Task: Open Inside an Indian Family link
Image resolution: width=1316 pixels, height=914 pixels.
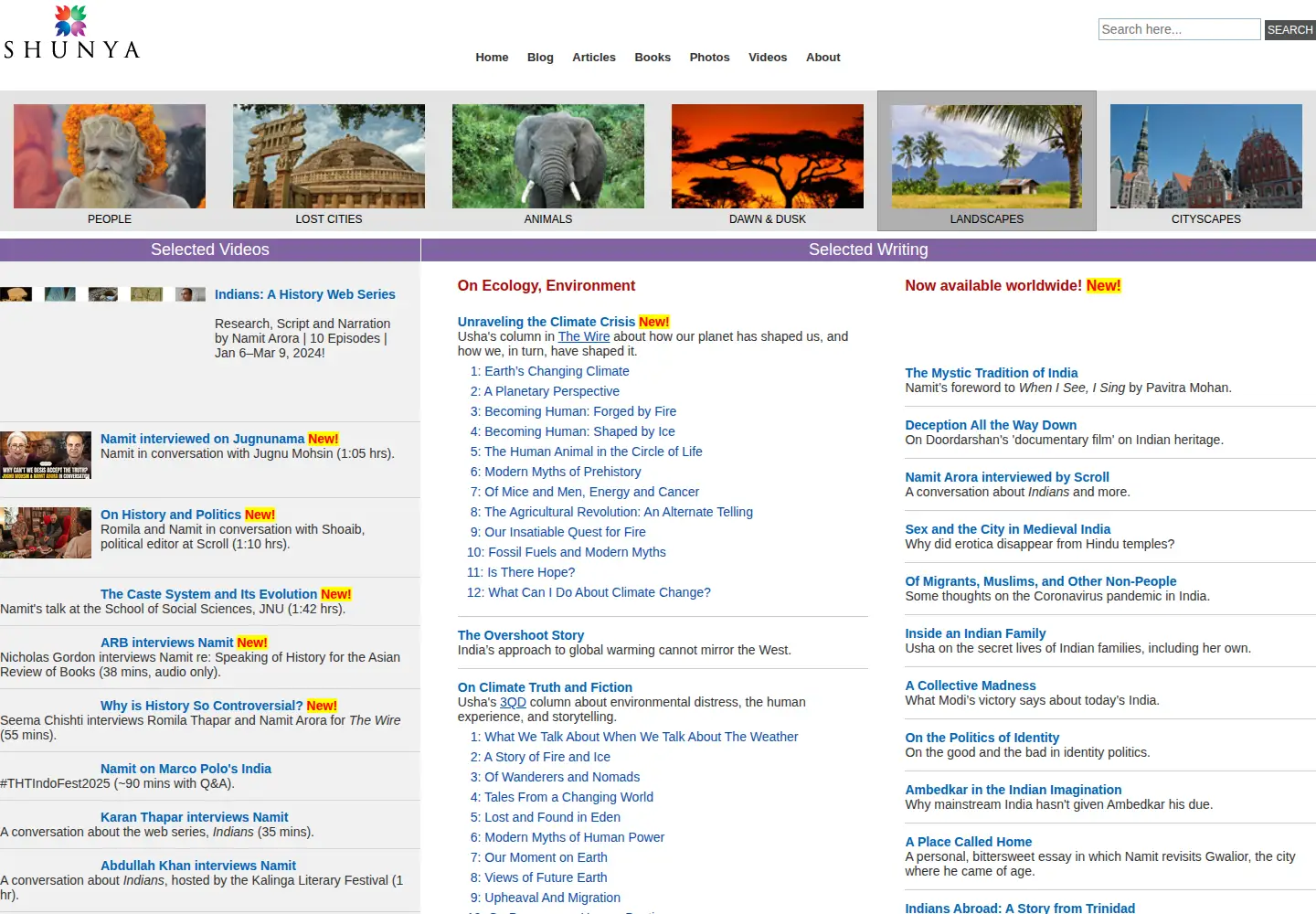Action: pyautogui.click(x=975, y=633)
